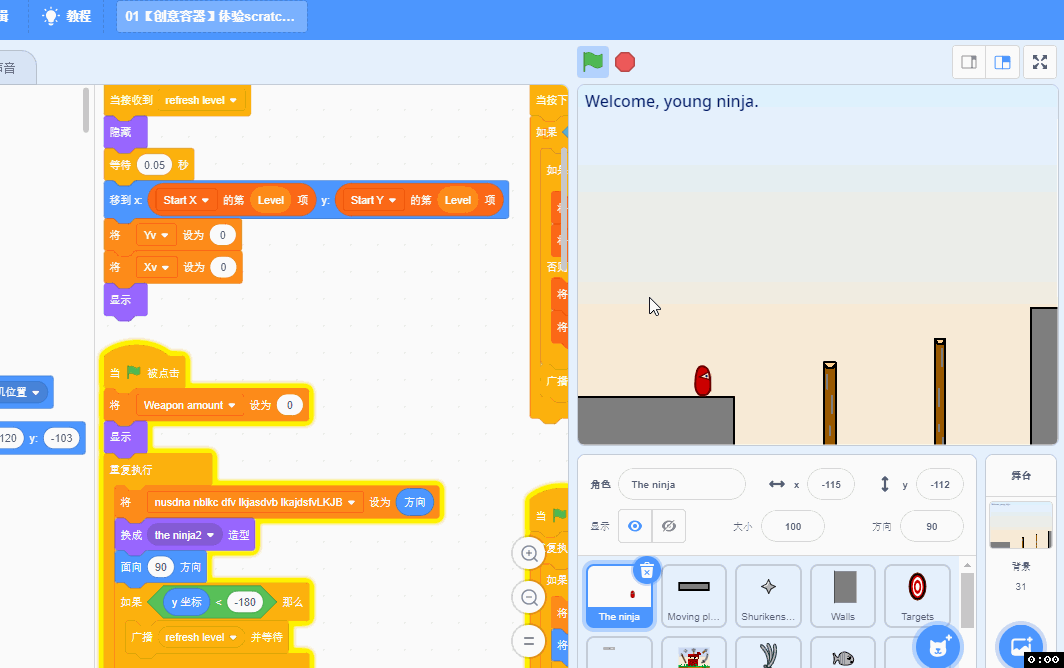Click the direction reporter block
The image size is (1064, 668).
[x=415, y=502]
